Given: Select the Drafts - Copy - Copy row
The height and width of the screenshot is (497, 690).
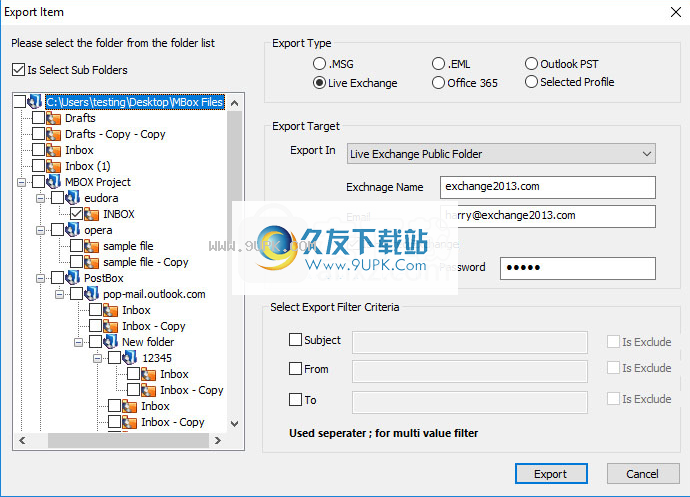Looking at the screenshot, I should (115, 134).
